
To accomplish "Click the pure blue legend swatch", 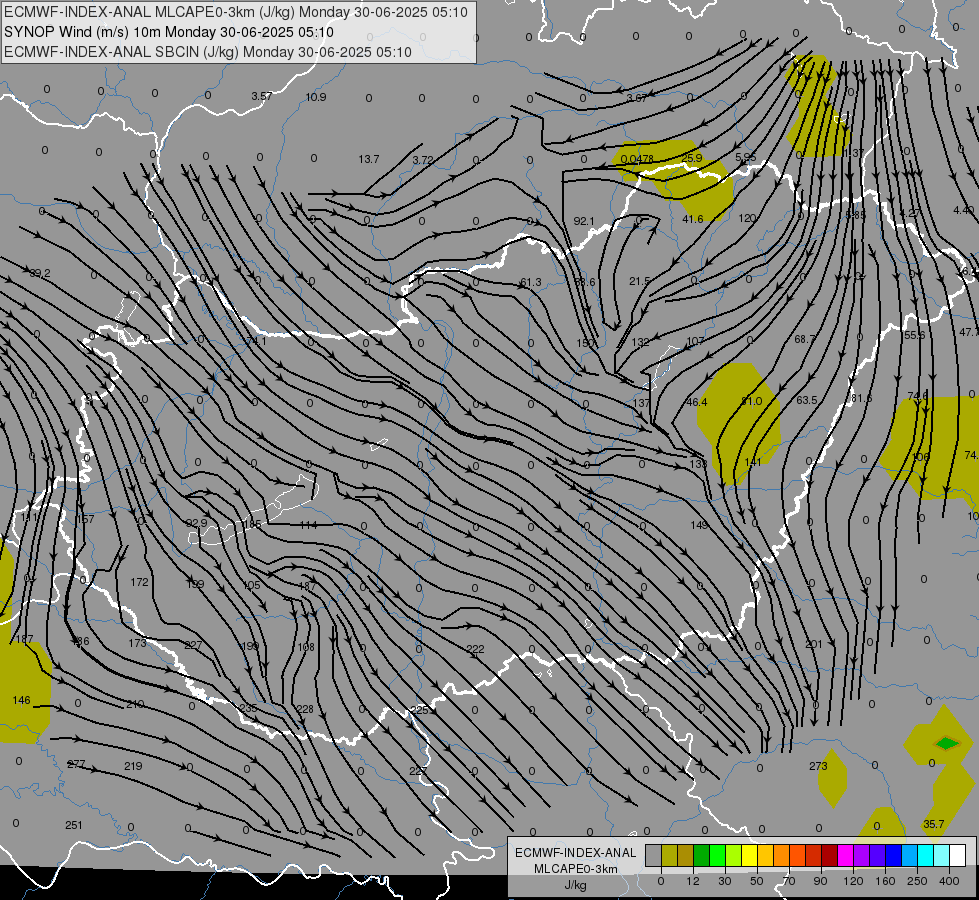I will point(893,855).
